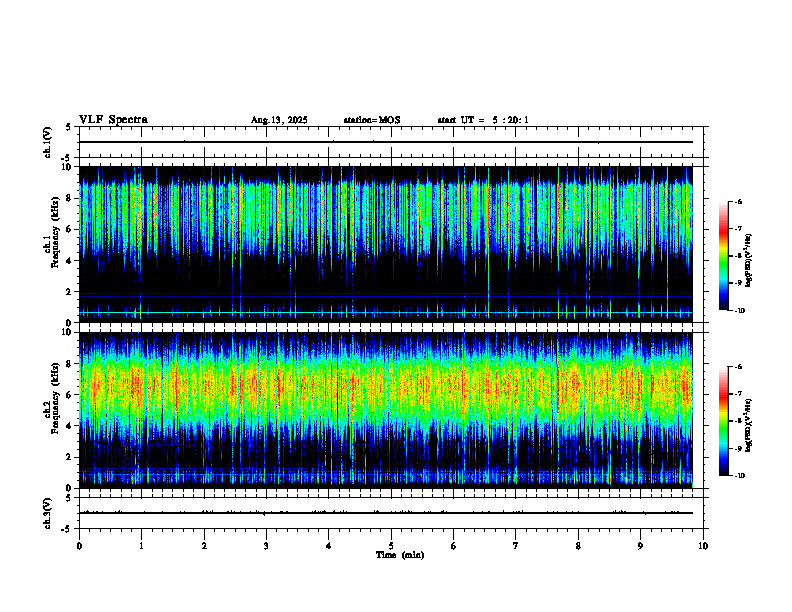
Task: Click the "-5" tick on ch.3(V) axis
Action: click(x=67, y=529)
